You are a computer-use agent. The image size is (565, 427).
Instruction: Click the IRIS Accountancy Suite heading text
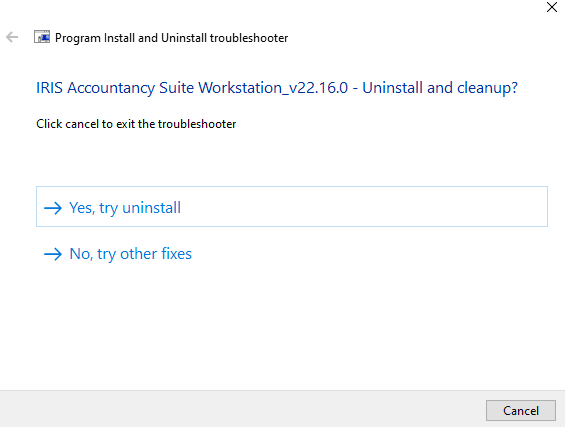click(277, 88)
